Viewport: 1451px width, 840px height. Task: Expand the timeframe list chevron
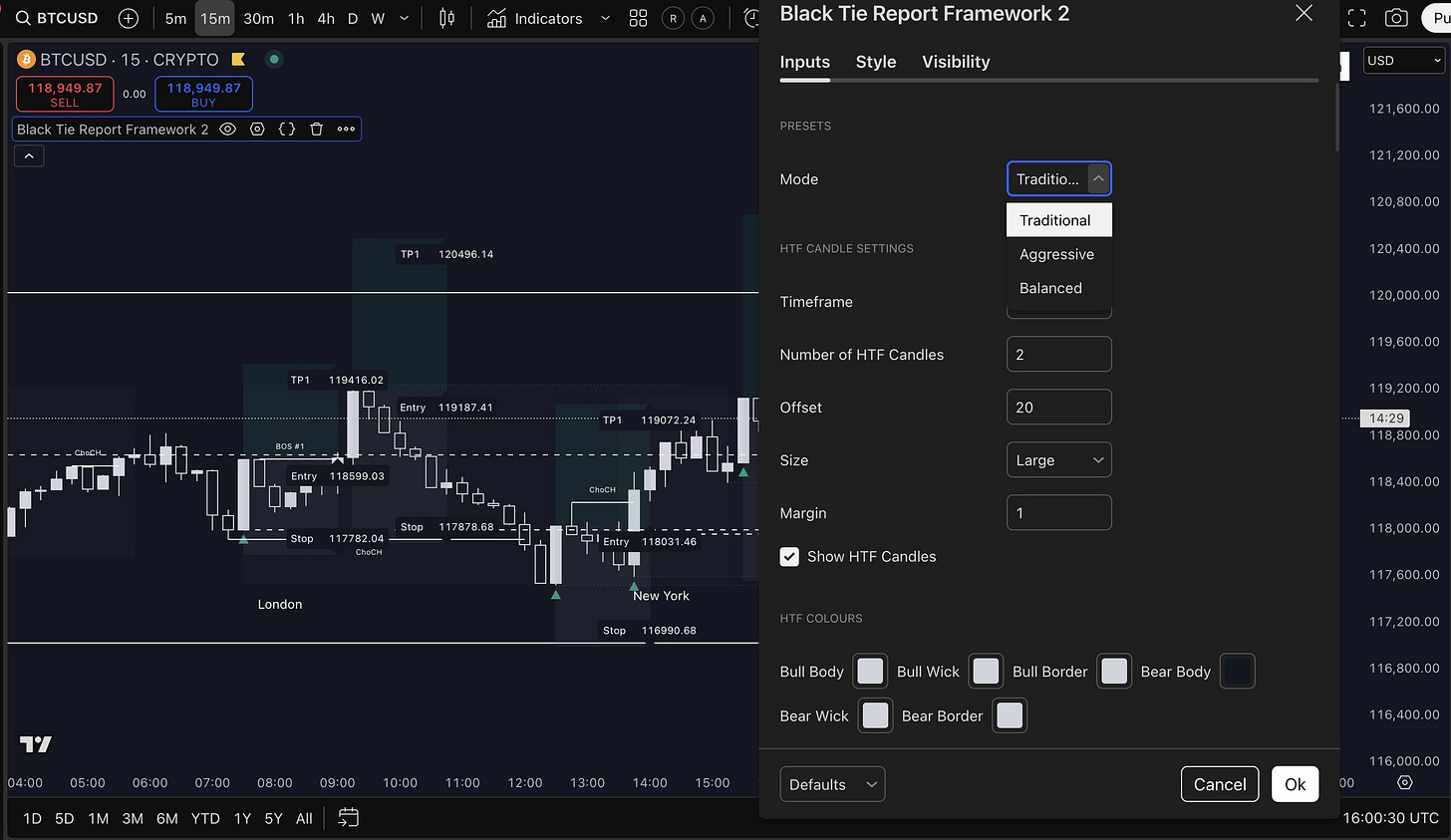click(x=404, y=18)
